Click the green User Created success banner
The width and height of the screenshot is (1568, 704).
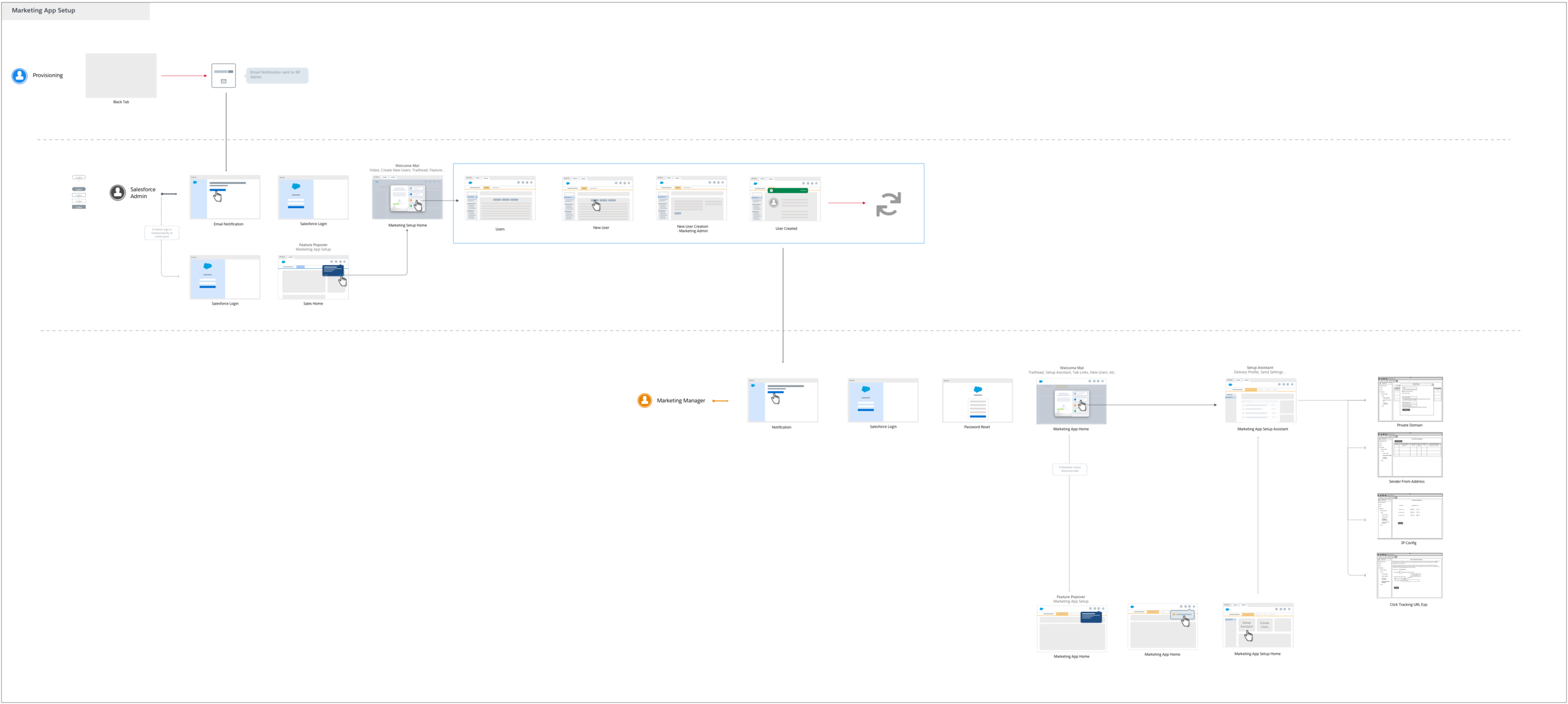click(788, 191)
